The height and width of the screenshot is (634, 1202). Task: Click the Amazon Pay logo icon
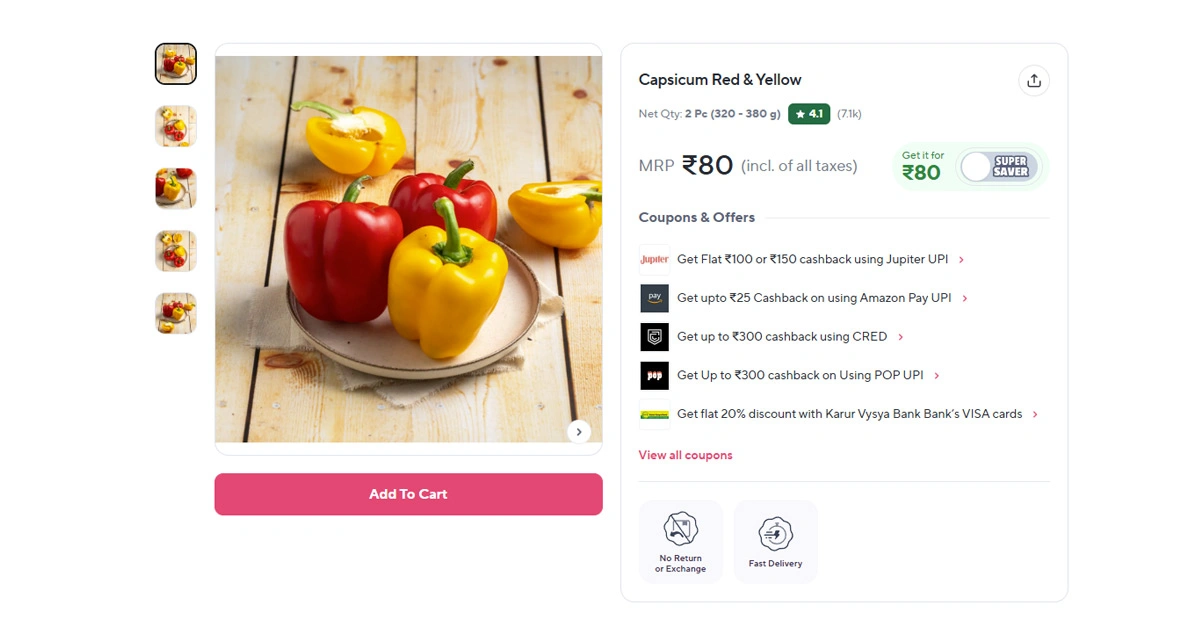(654, 298)
